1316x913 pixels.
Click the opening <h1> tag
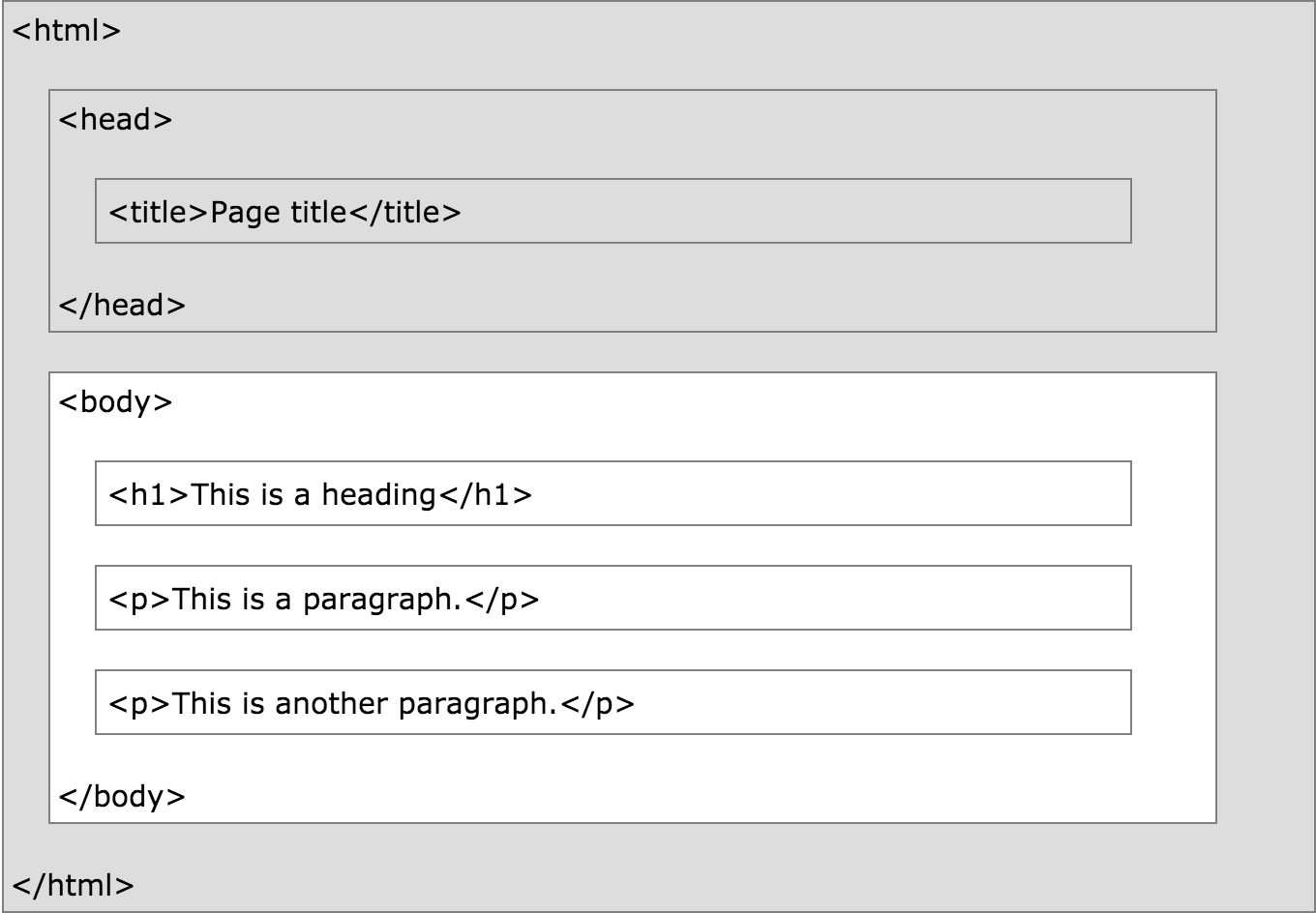tap(149, 495)
